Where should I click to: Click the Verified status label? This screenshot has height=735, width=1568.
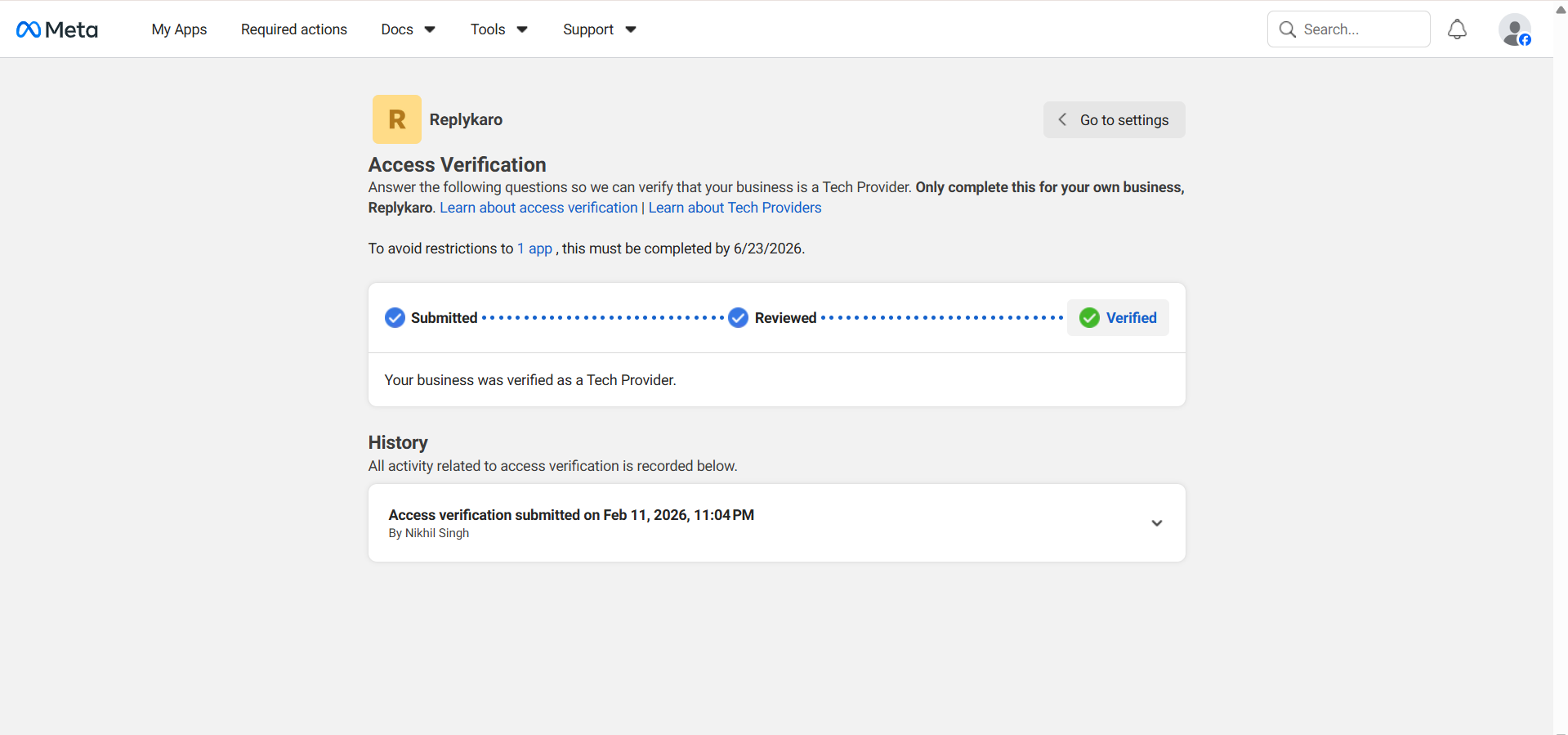(1131, 318)
